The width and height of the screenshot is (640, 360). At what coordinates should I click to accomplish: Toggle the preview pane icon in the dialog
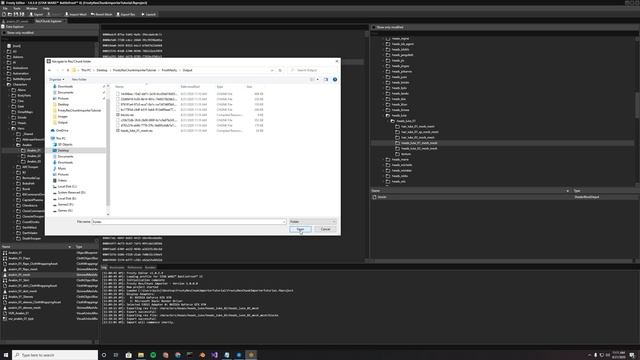click(x=326, y=80)
